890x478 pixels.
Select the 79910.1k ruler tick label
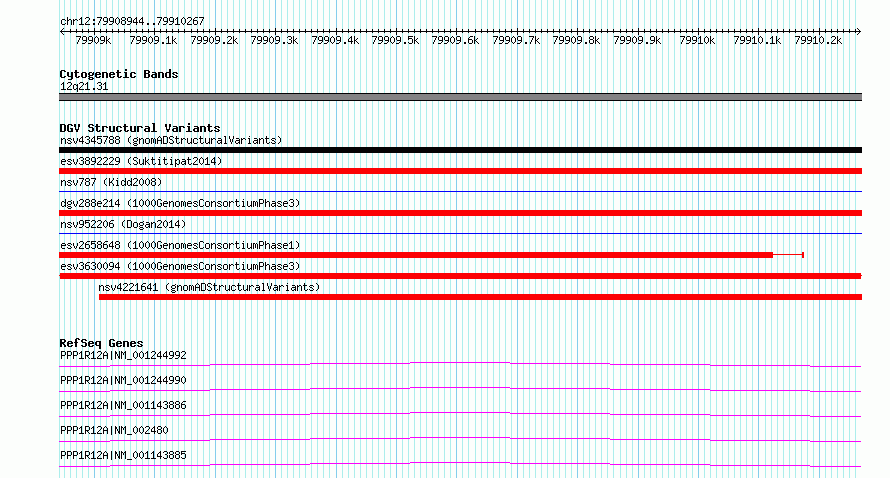(x=757, y=40)
